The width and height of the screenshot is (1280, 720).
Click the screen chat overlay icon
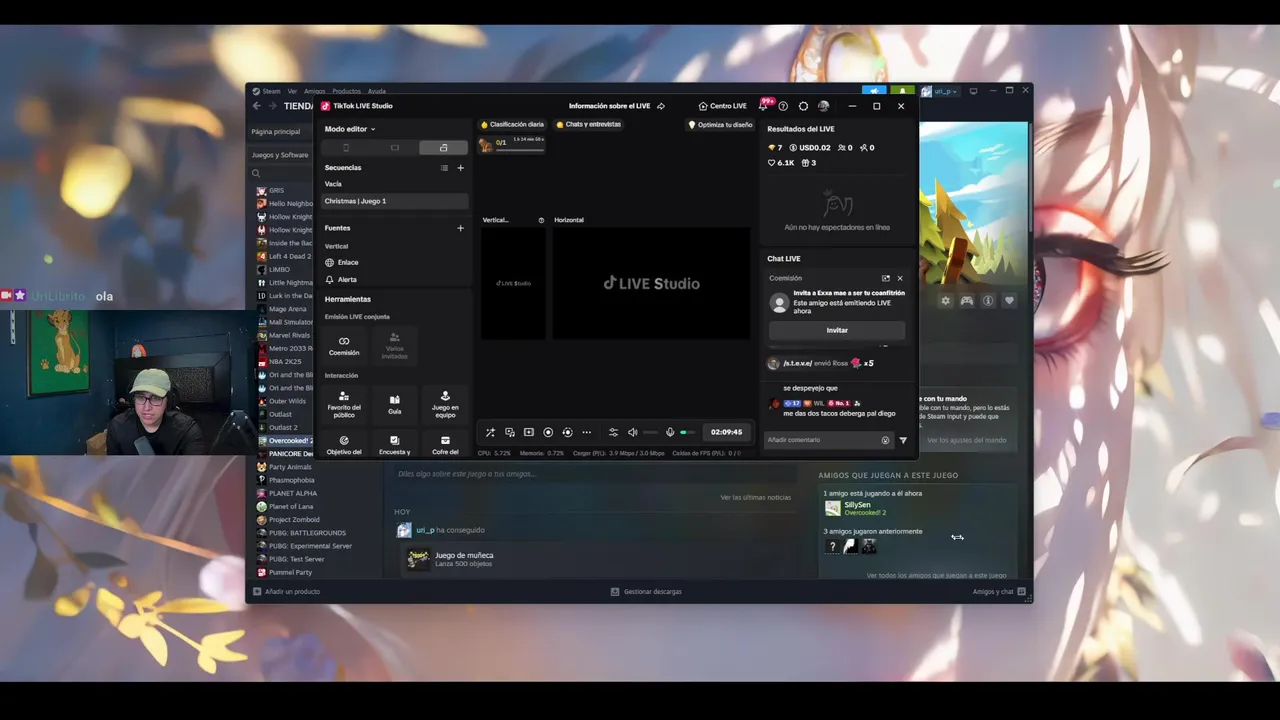tap(509, 432)
